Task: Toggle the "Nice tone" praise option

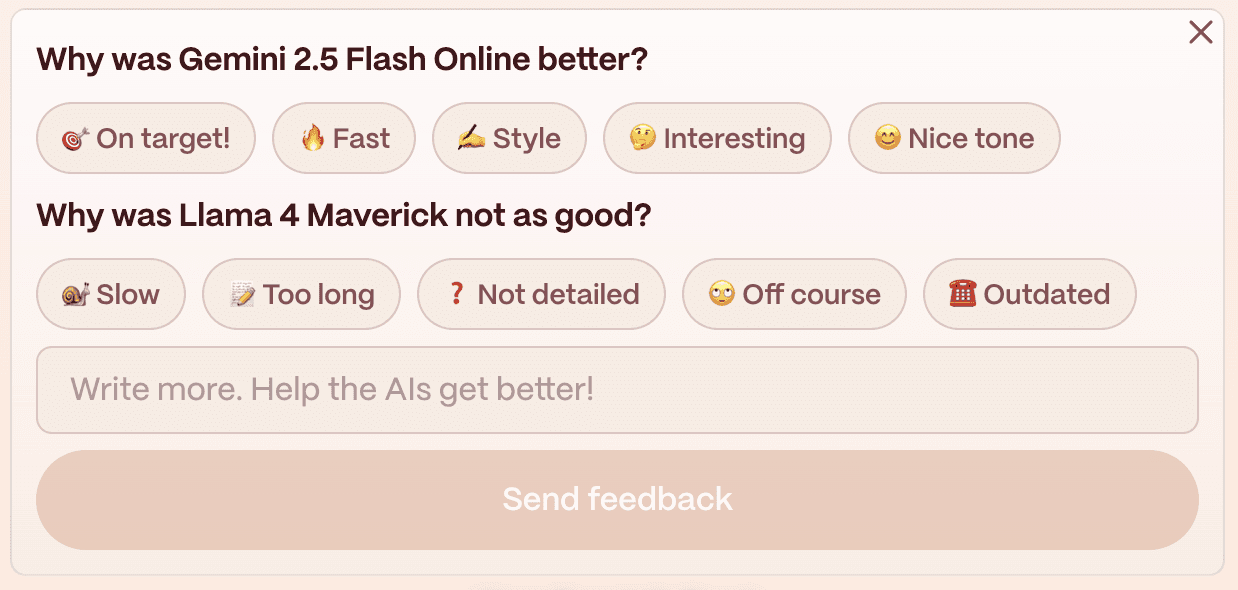Action: coord(953,138)
